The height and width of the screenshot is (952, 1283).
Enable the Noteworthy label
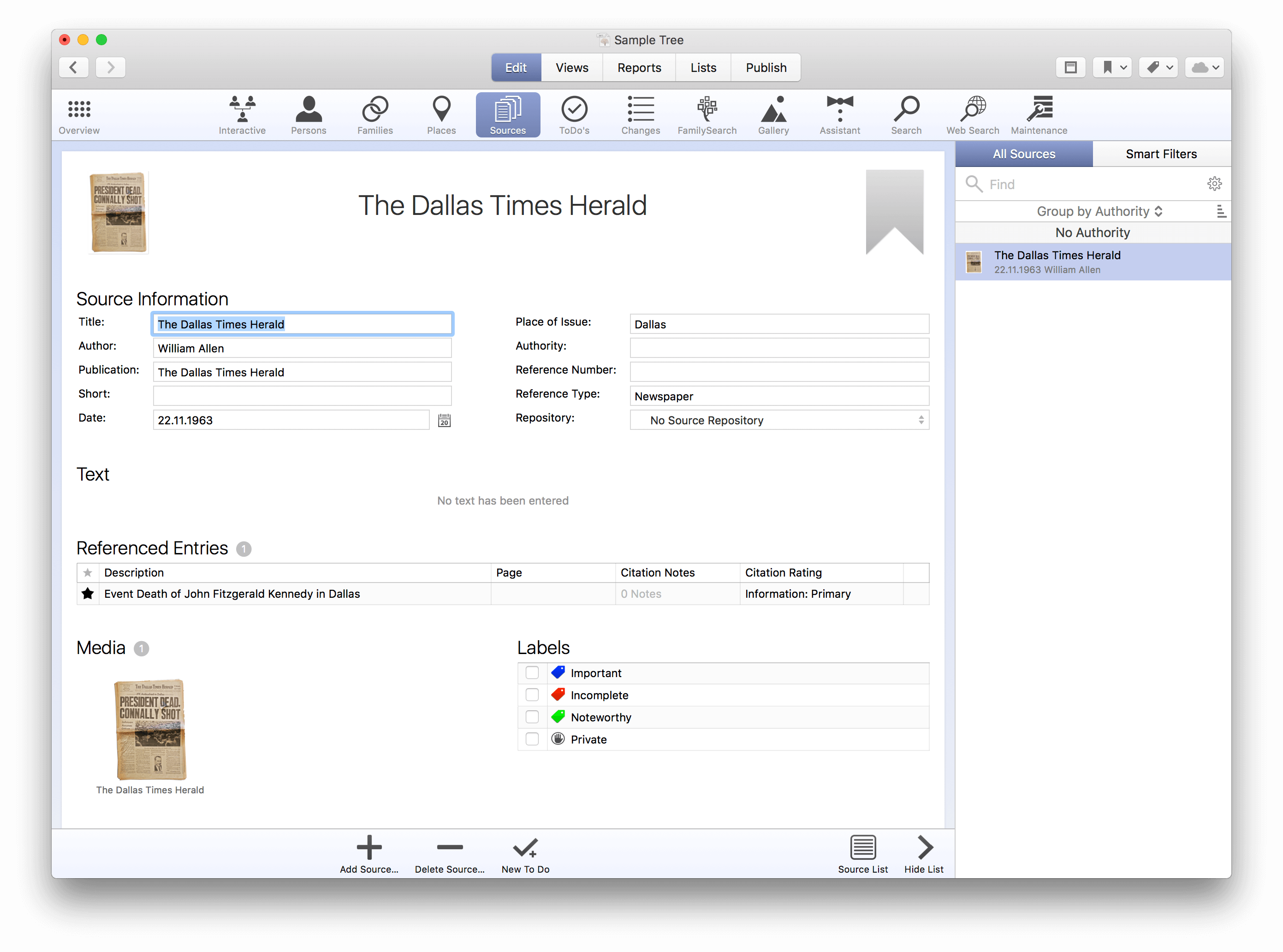pyautogui.click(x=532, y=717)
